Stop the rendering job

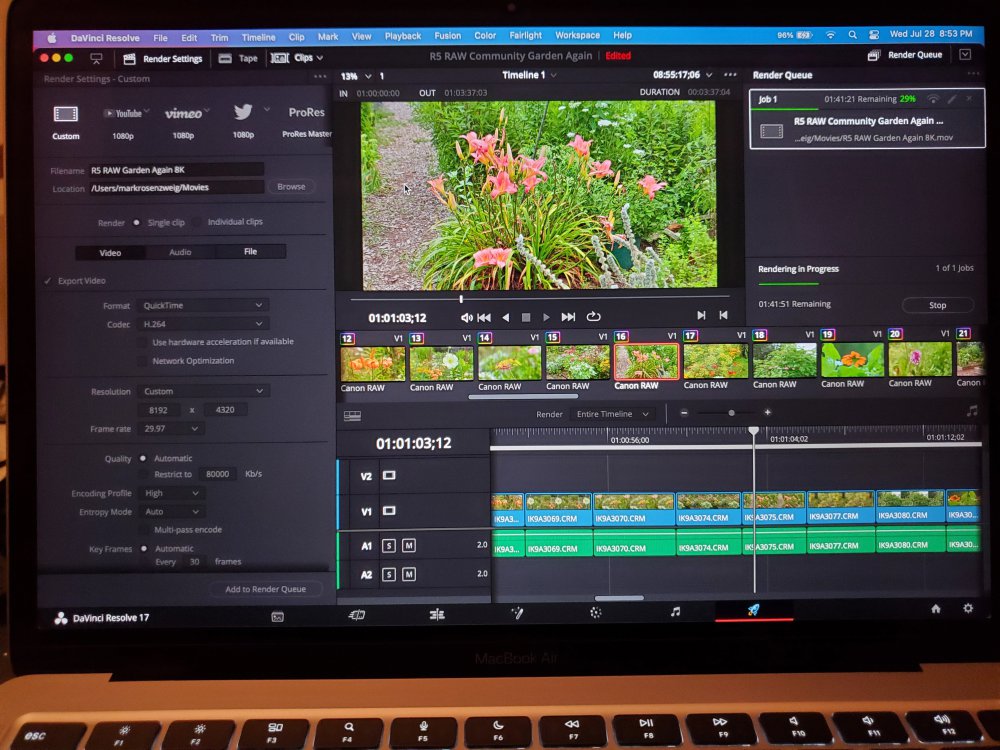(938, 305)
